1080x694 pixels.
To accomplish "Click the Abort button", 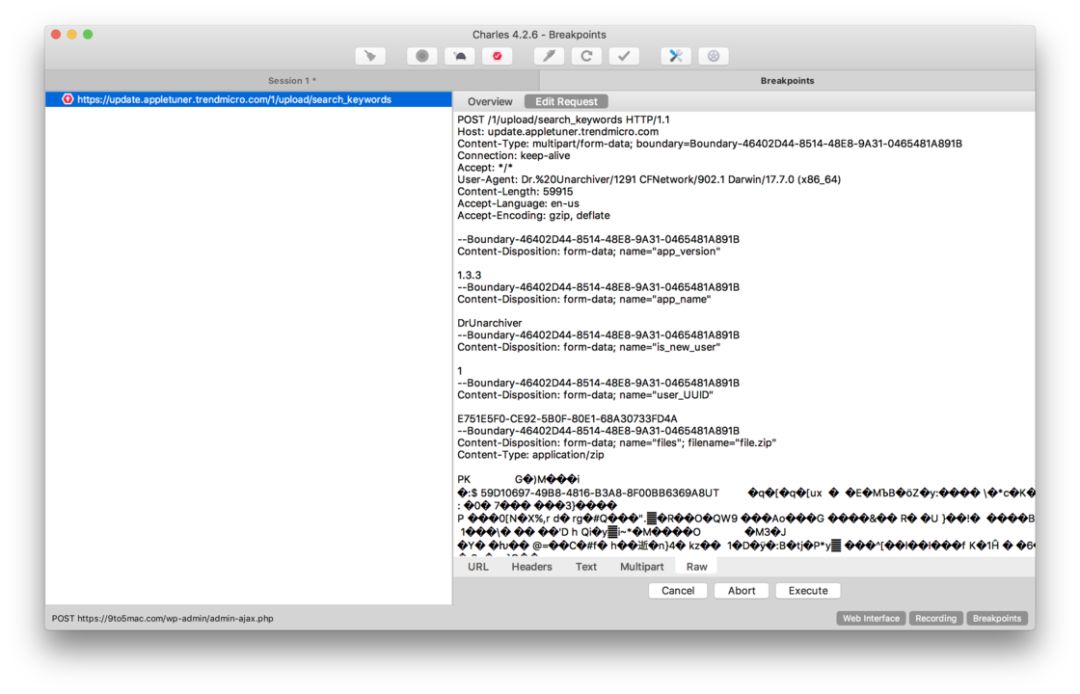I will (742, 591).
